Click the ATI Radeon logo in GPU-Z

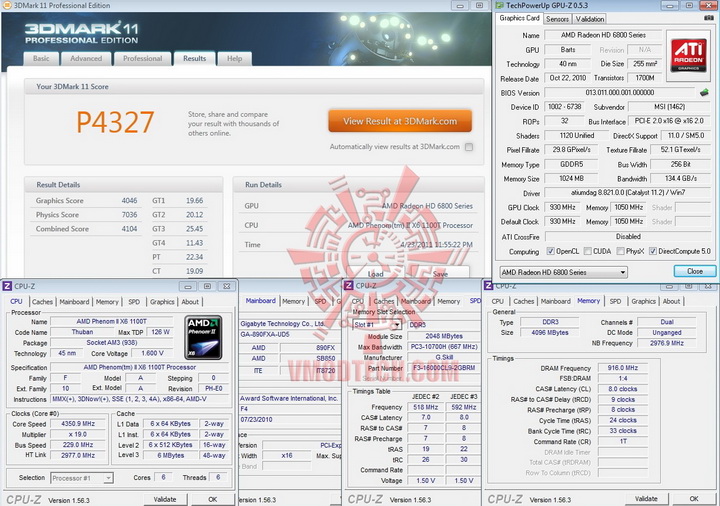pos(689,56)
